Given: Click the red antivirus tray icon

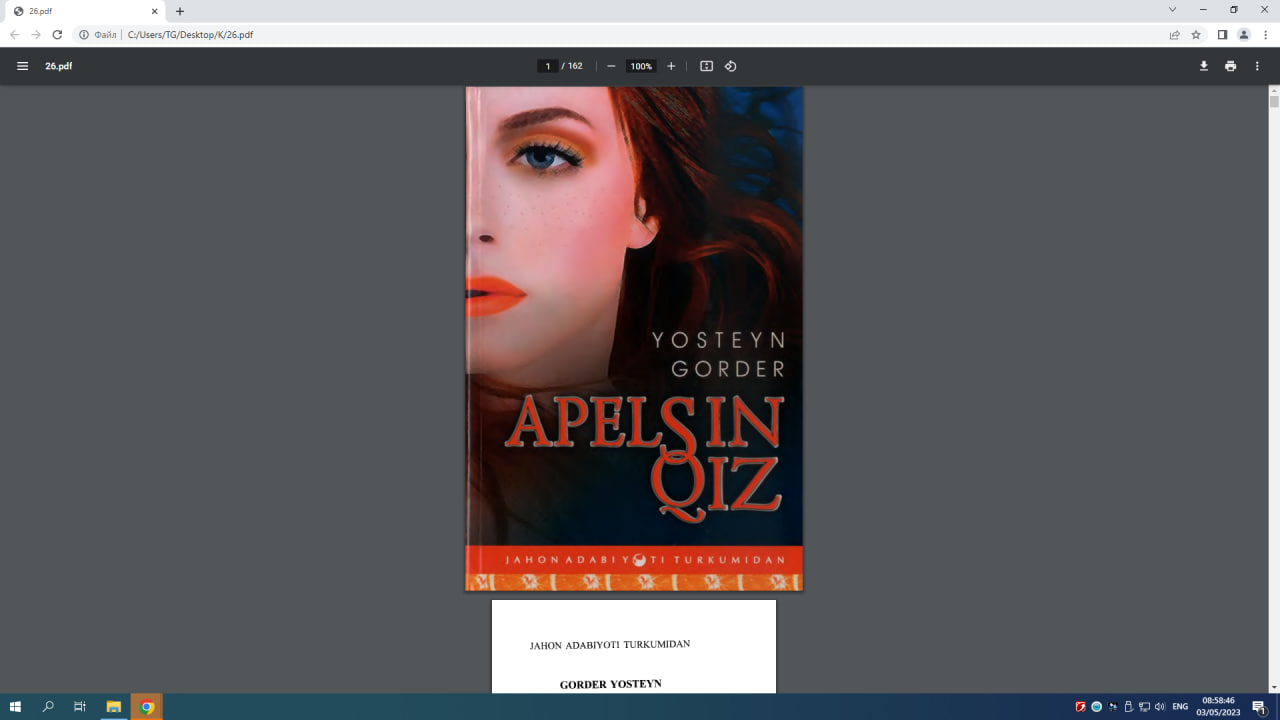Looking at the screenshot, I should coord(1081,707).
